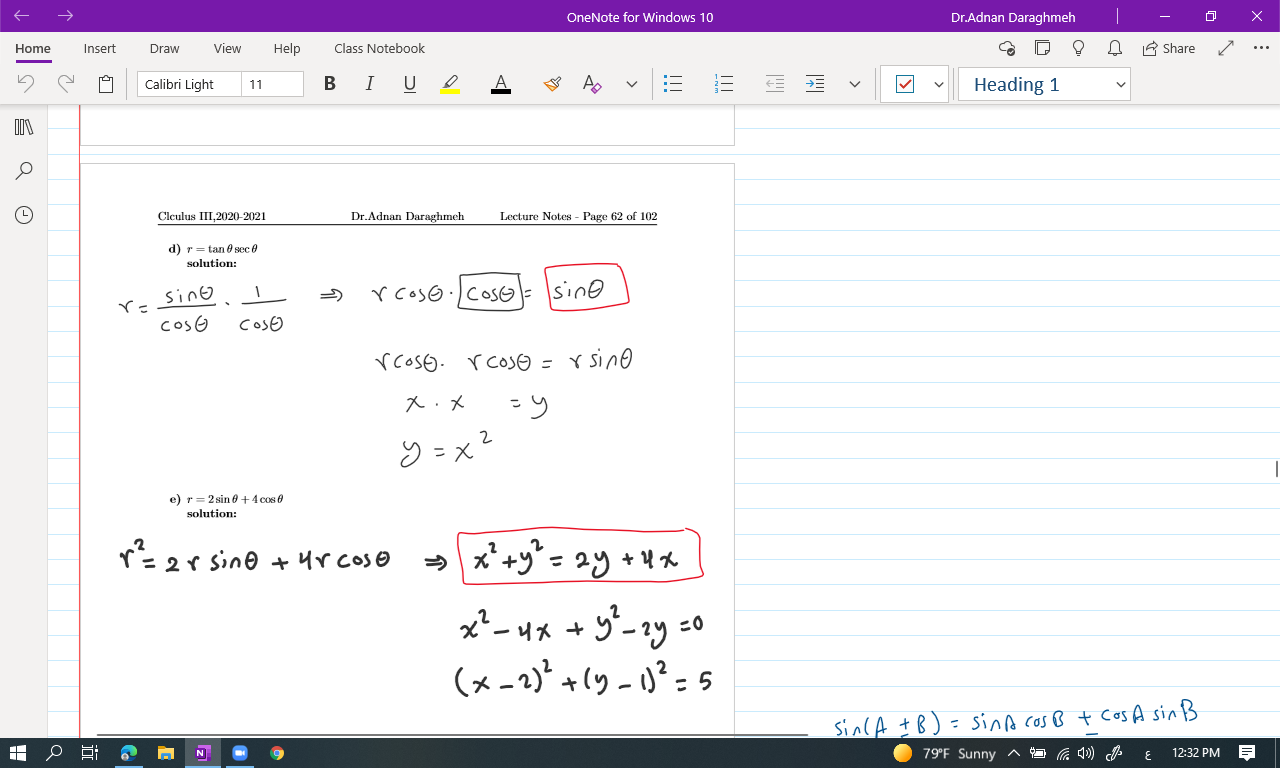Clear formatting with eraser A icon
Viewport: 1280px width, 768px height.
pos(592,84)
